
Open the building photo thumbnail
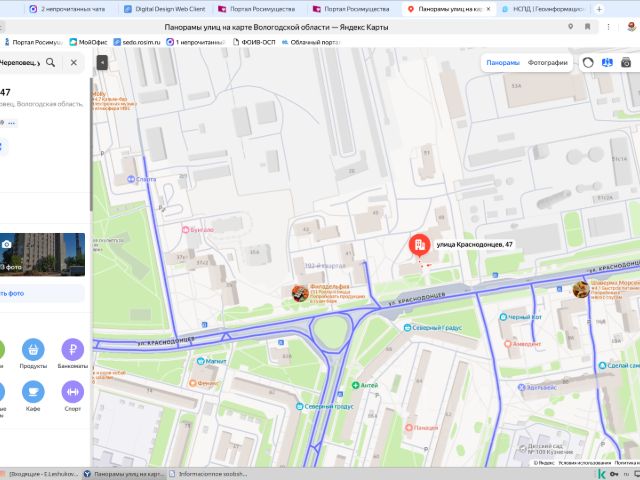click(42, 255)
